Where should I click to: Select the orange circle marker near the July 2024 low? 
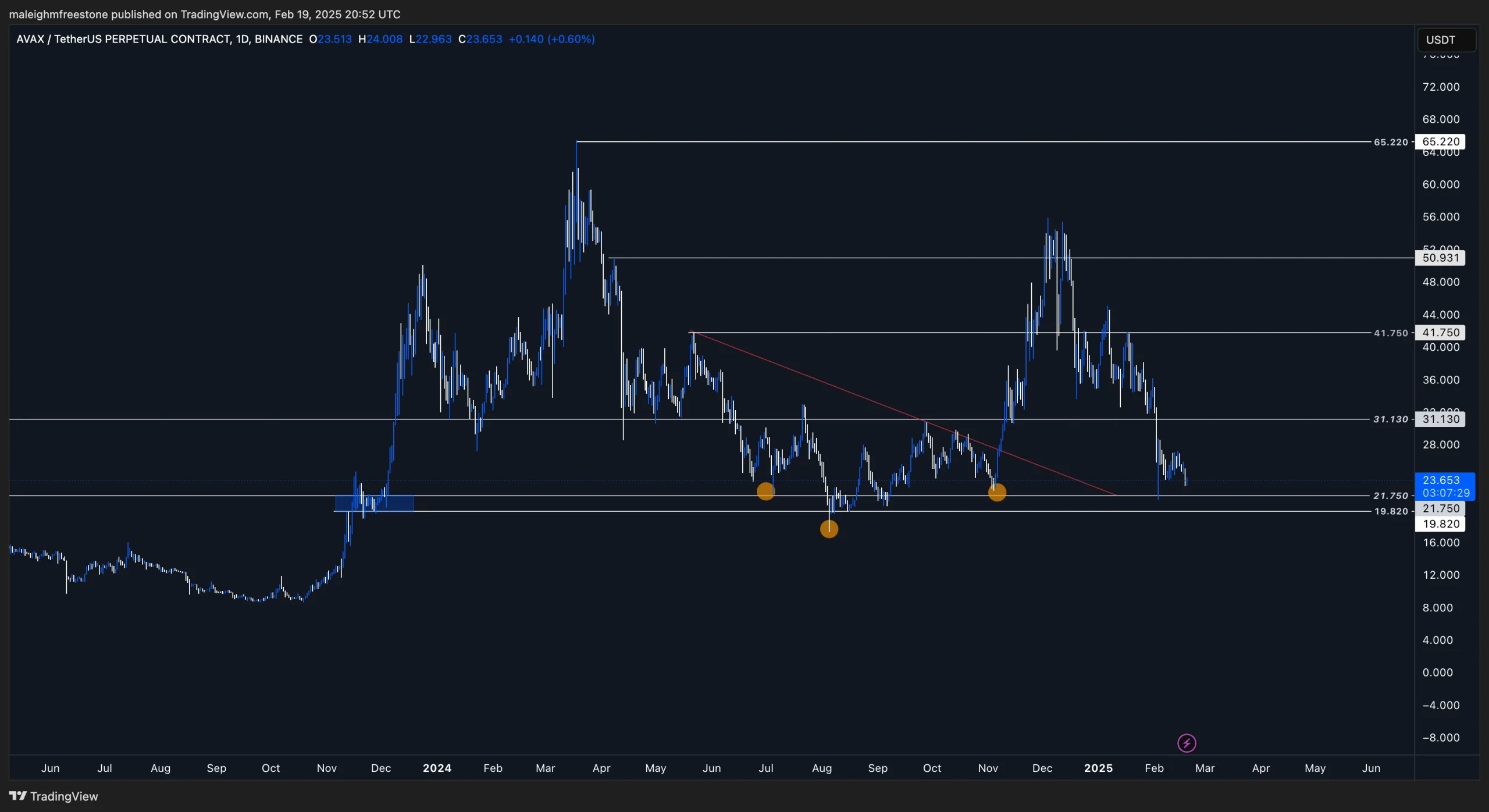pyautogui.click(x=765, y=491)
